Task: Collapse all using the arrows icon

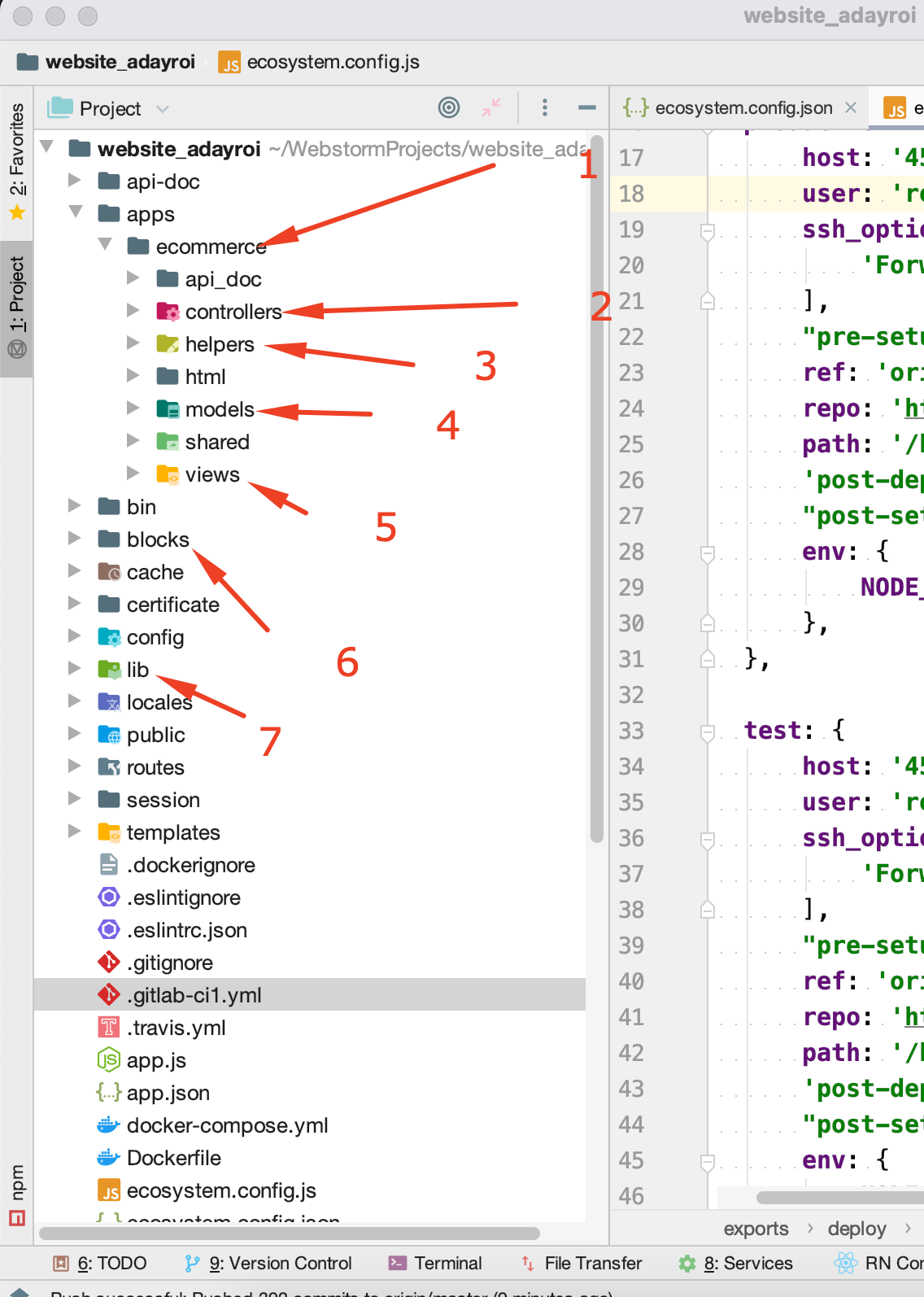Action: pyautogui.click(x=491, y=107)
